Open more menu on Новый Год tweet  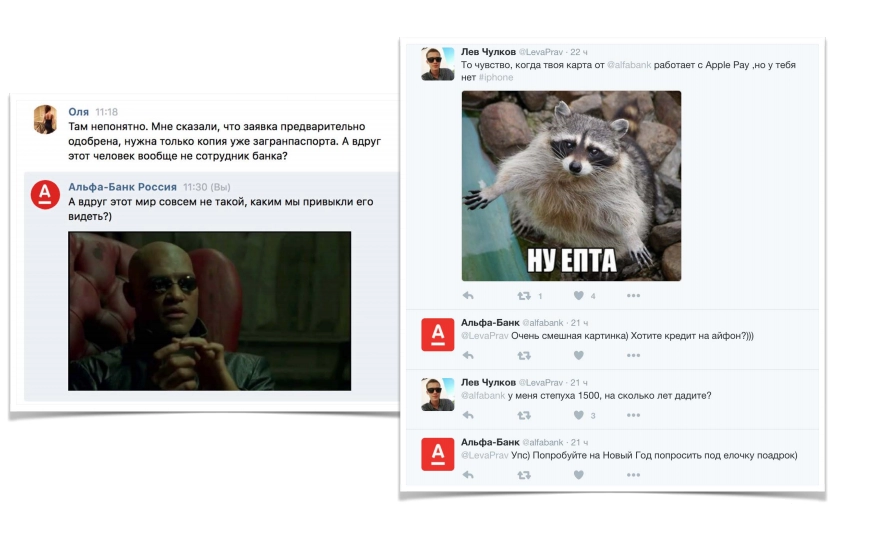633,475
